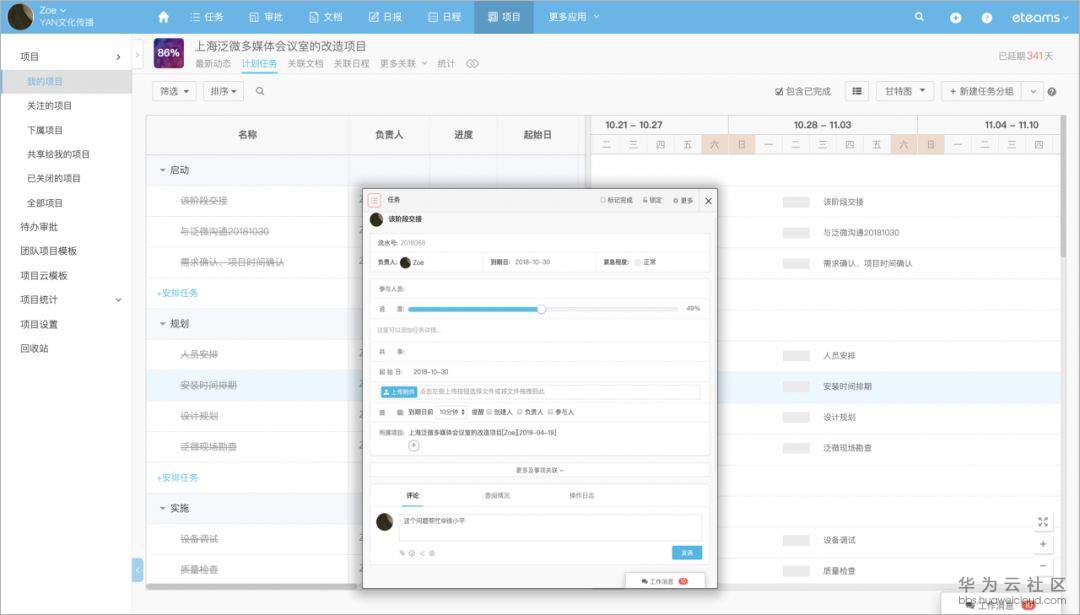The image size is (1080, 615).
Task: Click the task progress slider handle at 49%
Action: pyautogui.click(x=541, y=309)
